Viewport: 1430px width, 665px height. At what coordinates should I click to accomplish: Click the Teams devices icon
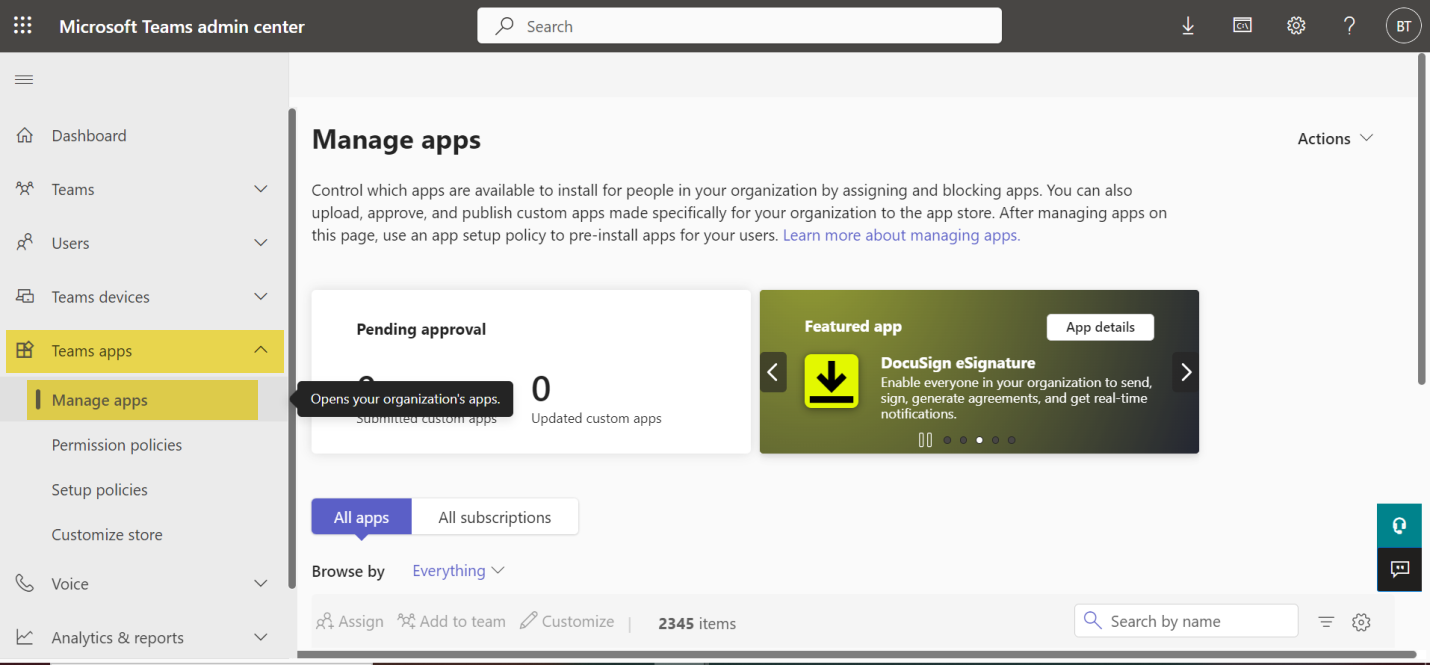tap(25, 297)
